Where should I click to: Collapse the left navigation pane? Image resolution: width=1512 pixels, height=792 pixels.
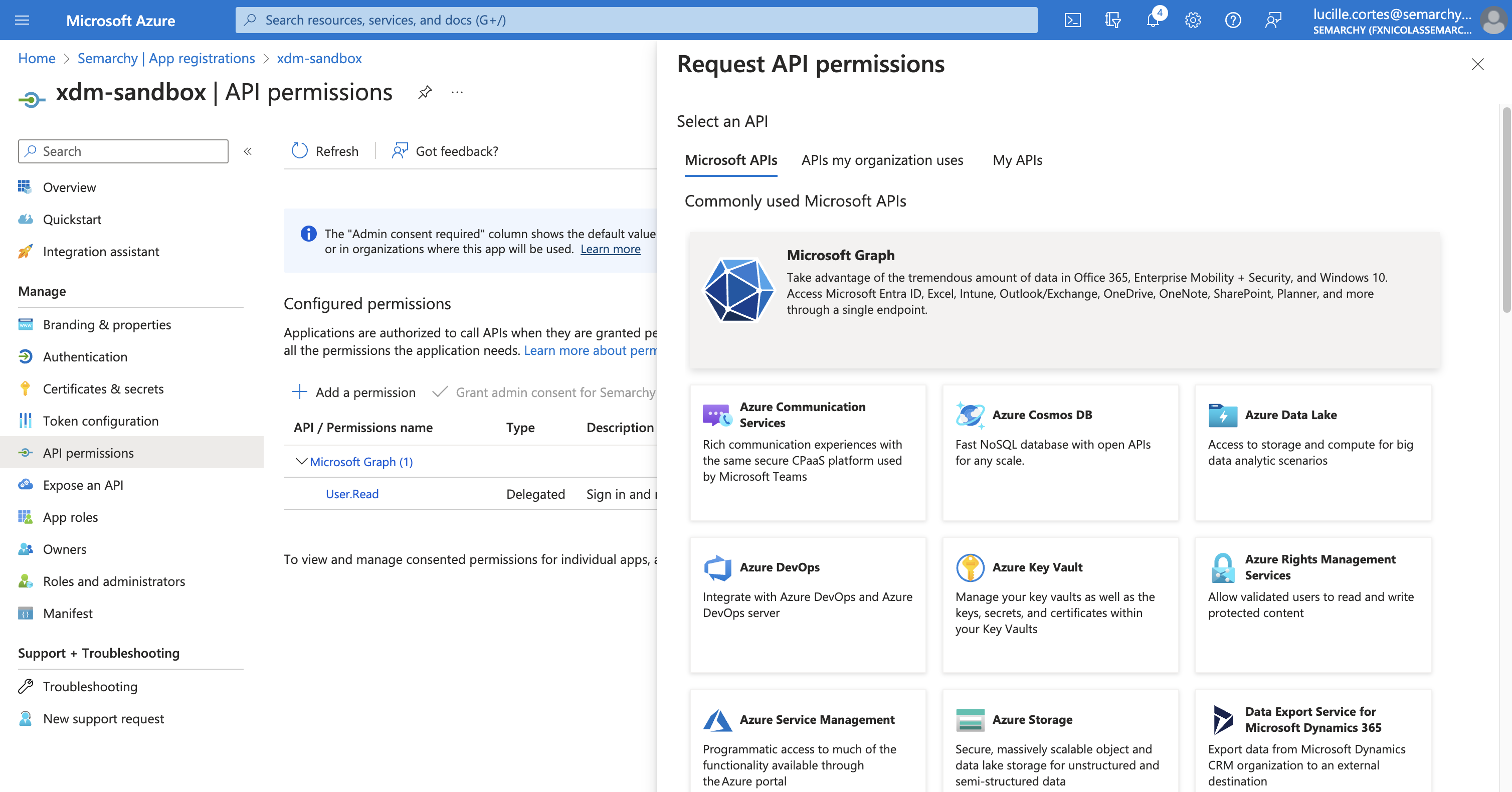[248, 151]
